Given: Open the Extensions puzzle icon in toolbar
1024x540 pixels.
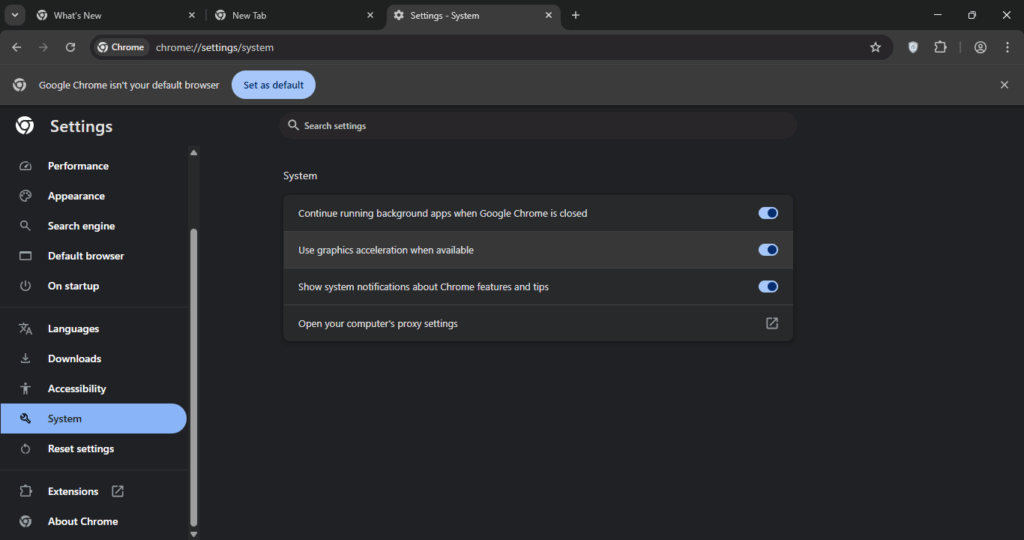Looking at the screenshot, I should point(940,47).
